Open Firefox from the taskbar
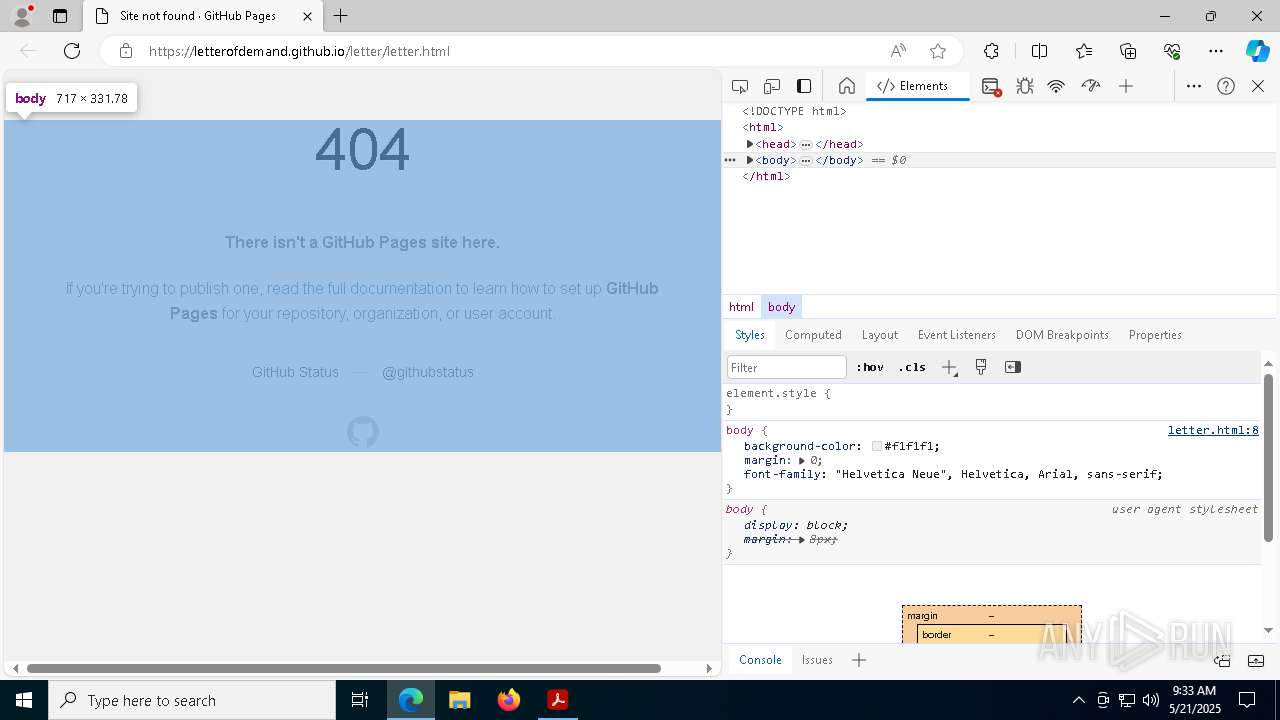Image resolution: width=1280 pixels, height=720 pixels. (509, 700)
